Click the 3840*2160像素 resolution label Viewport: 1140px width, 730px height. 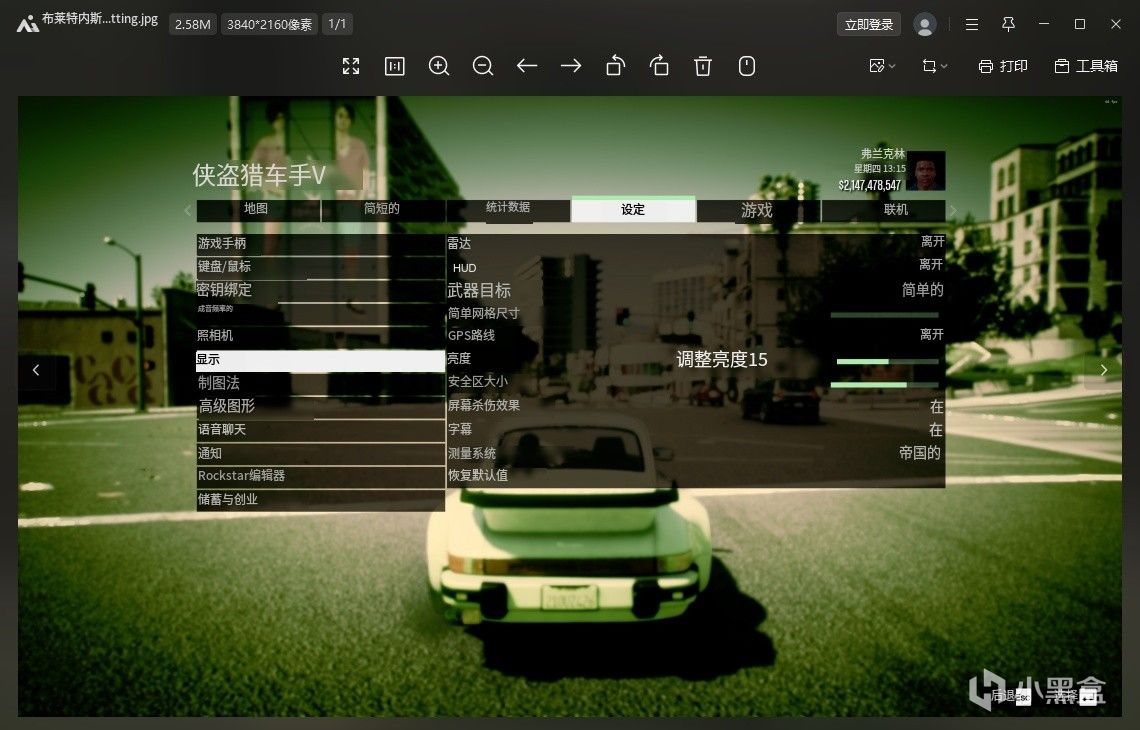[x=269, y=24]
